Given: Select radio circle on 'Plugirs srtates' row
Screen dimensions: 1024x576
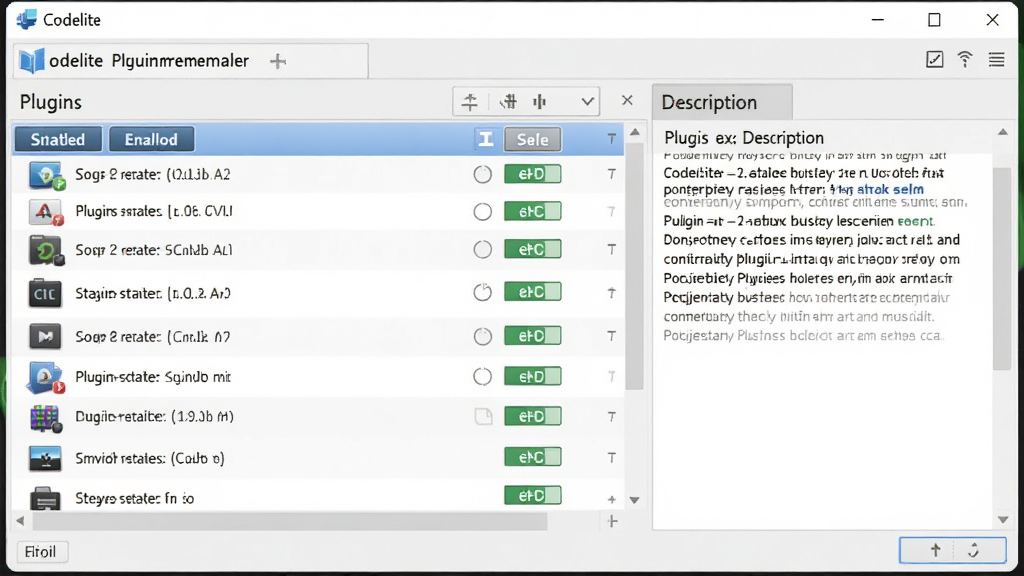Looking at the screenshot, I should pos(483,212).
